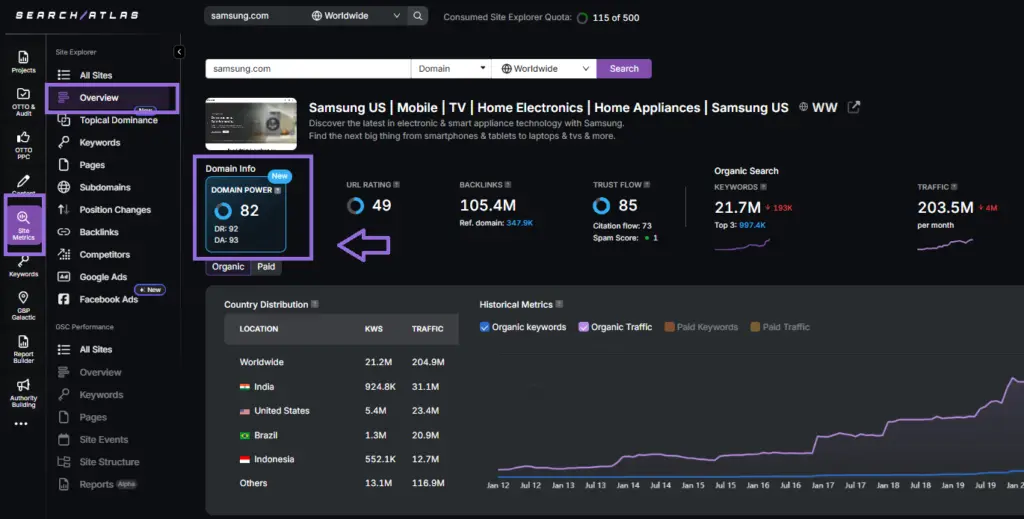The height and width of the screenshot is (519, 1024).
Task: Switch to the Paid tab
Action: coord(266,266)
